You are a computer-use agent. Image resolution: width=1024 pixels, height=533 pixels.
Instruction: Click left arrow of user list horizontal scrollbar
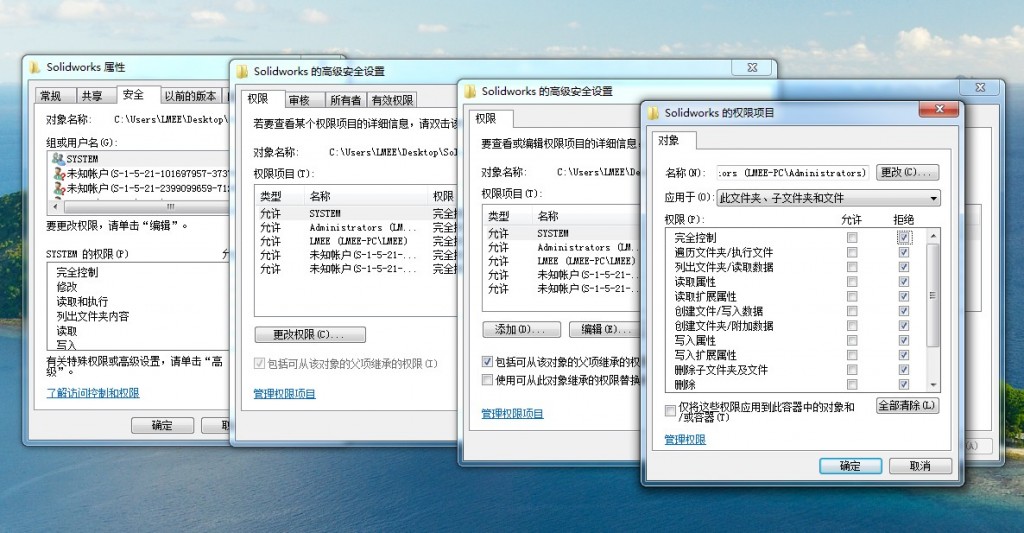56,206
